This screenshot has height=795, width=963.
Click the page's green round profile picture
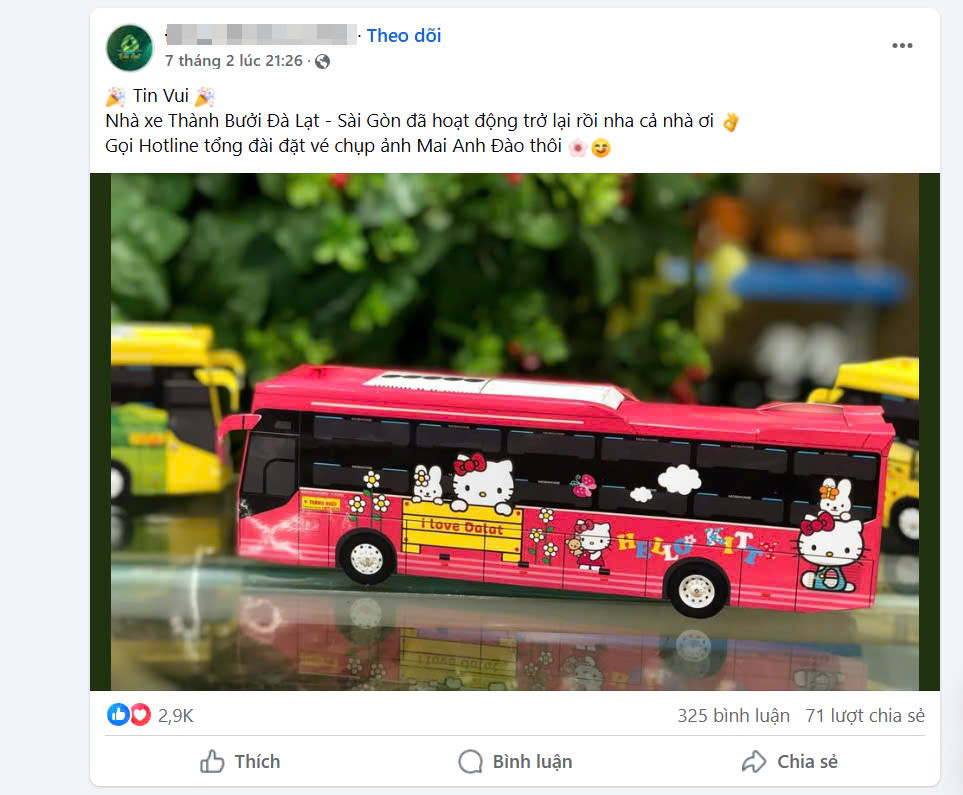(x=129, y=47)
